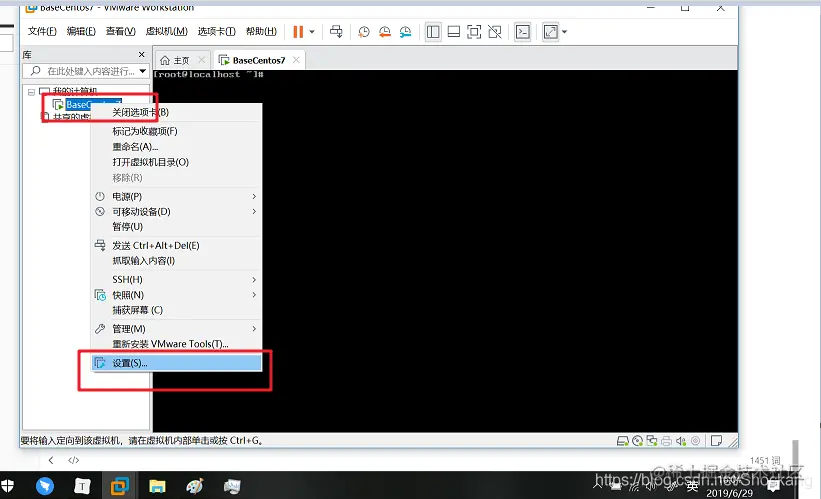Close the BaseCentos7 tab with its X
The width and height of the screenshot is (821, 499).
click(x=296, y=60)
